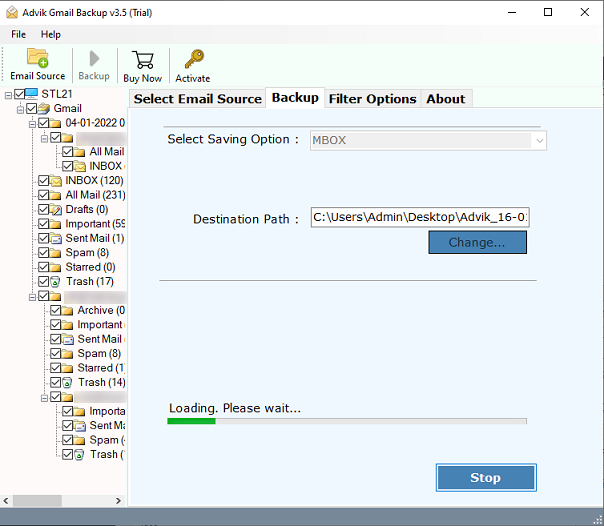Click the loading progress bar
The image size is (604, 526).
pos(347,421)
